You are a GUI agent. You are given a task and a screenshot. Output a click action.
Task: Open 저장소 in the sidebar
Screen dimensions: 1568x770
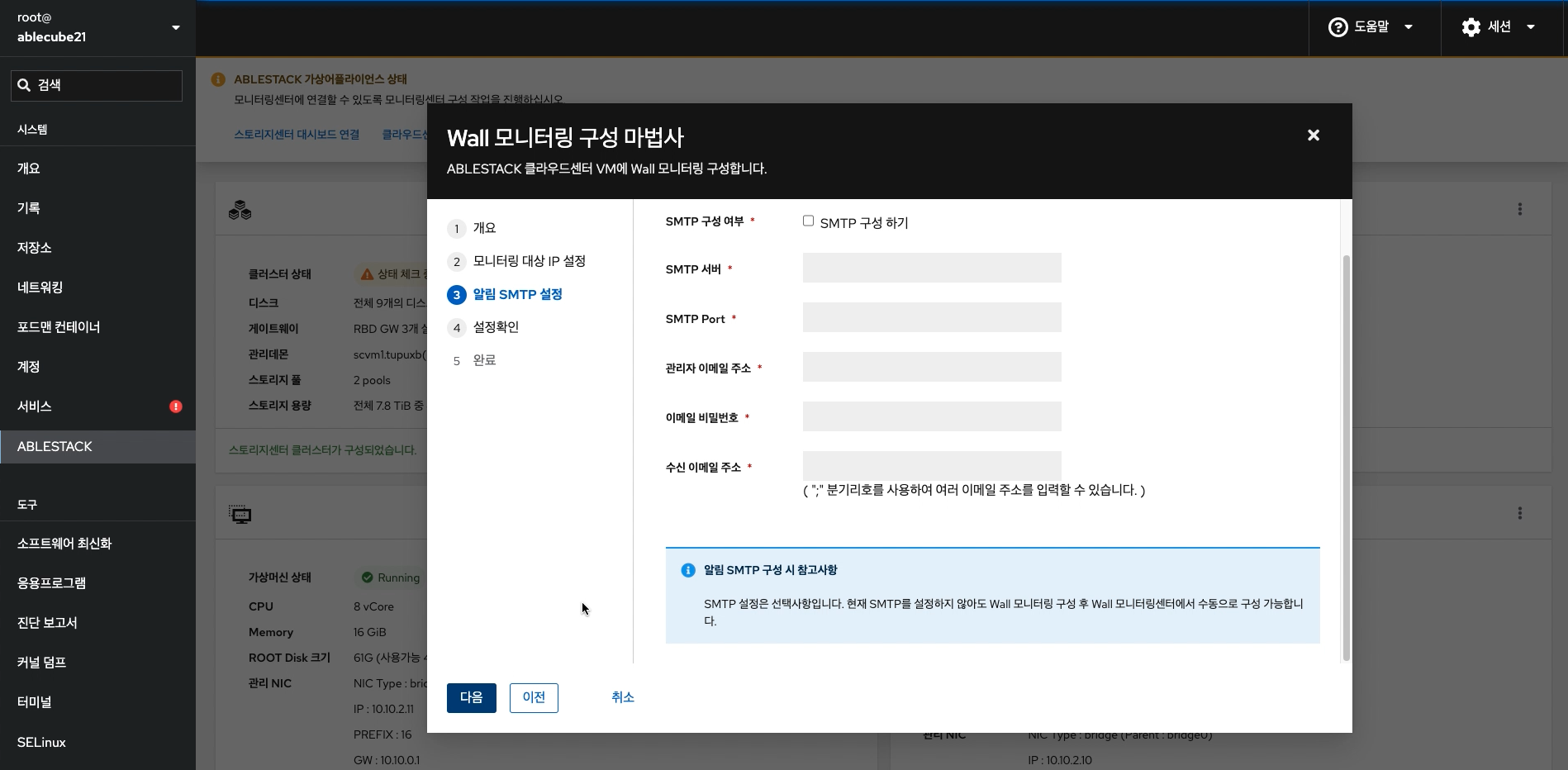click(97, 248)
